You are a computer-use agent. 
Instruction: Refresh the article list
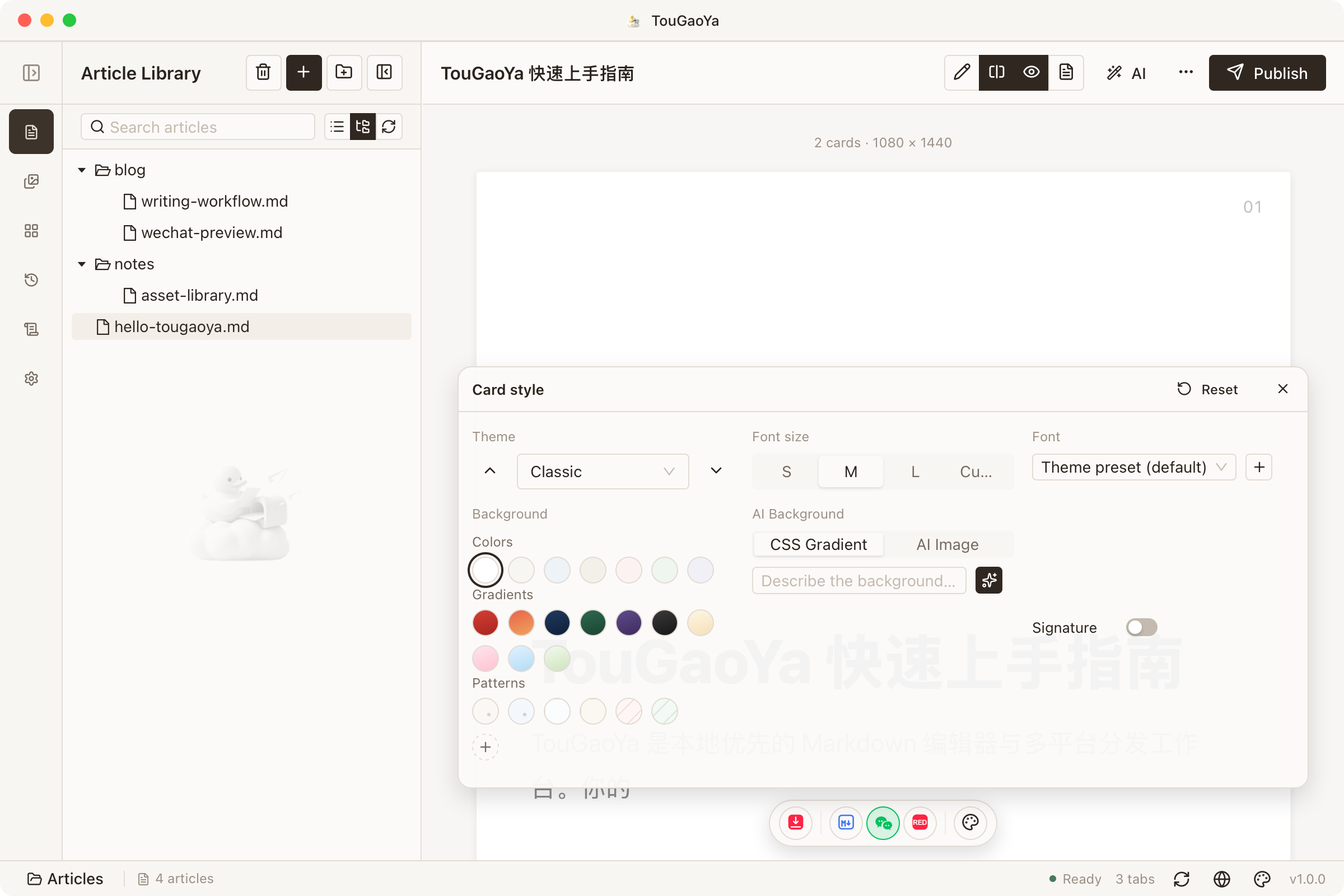pos(389,127)
